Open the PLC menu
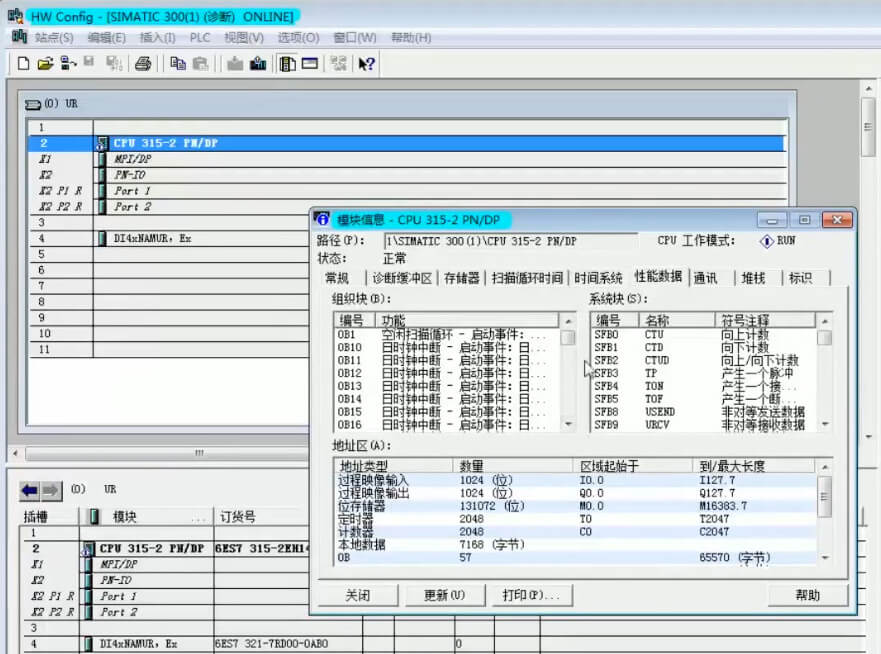The height and width of the screenshot is (654, 881). point(200,38)
